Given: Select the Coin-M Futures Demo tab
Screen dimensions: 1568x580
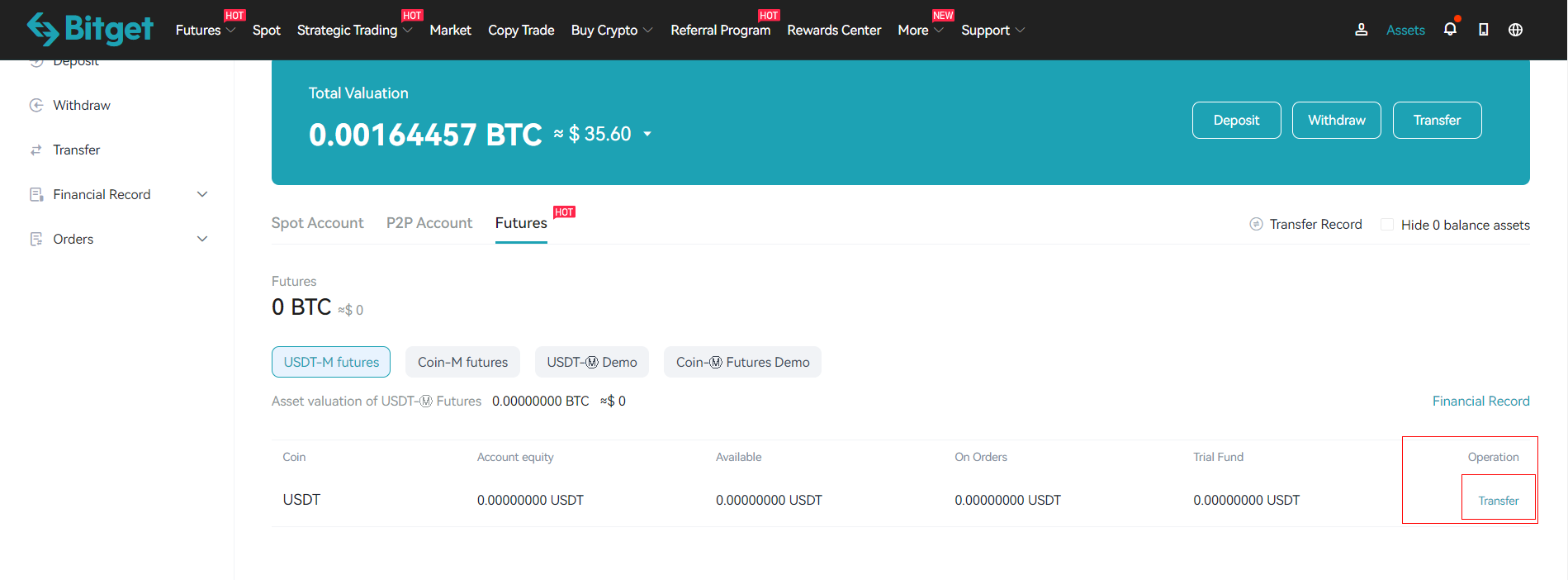Looking at the screenshot, I should pos(742,362).
